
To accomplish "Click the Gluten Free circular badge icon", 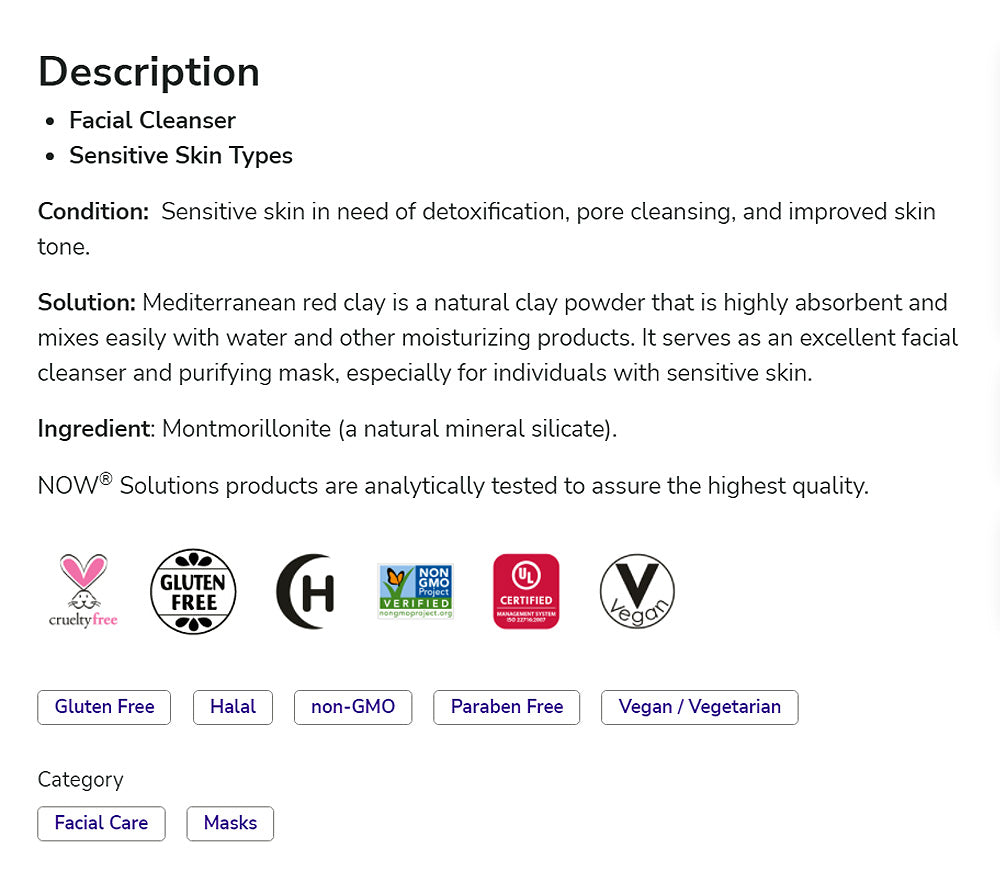I will tap(193, 591).
